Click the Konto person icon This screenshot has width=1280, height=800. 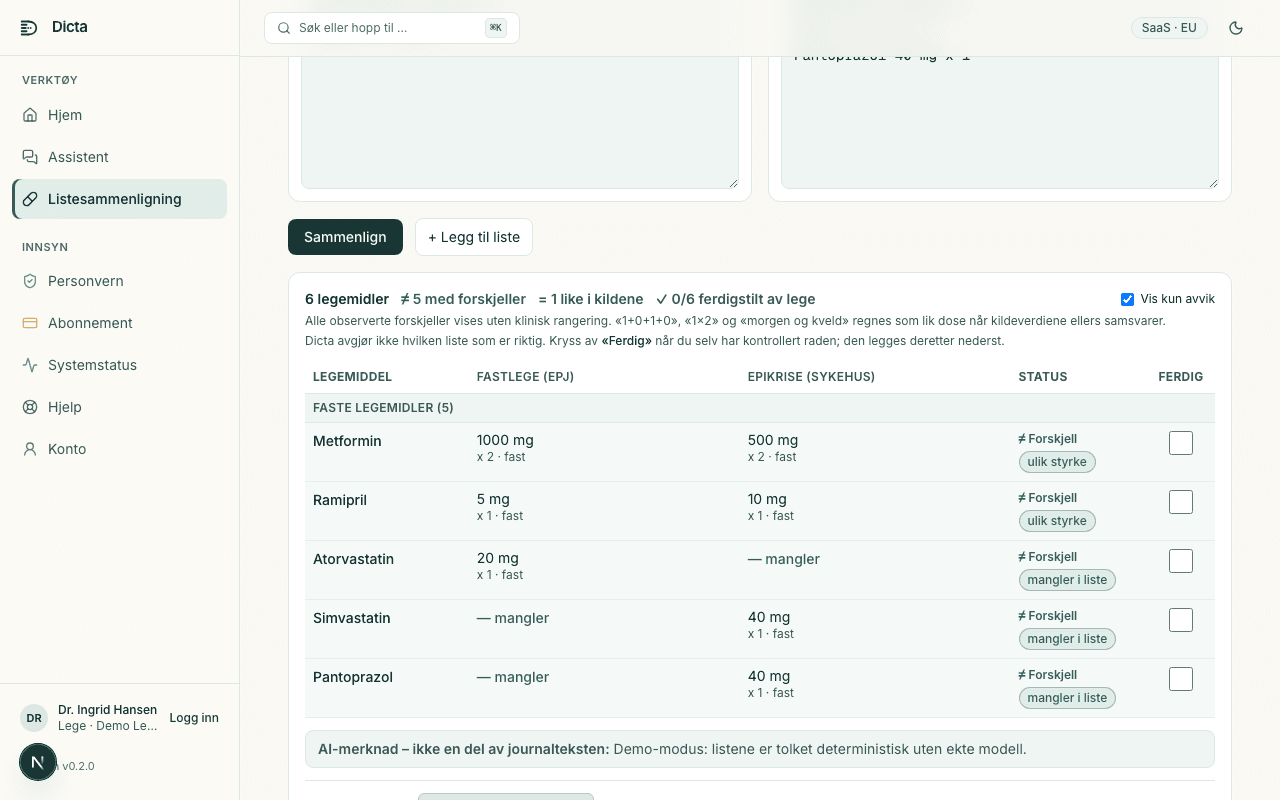[30, 449]
